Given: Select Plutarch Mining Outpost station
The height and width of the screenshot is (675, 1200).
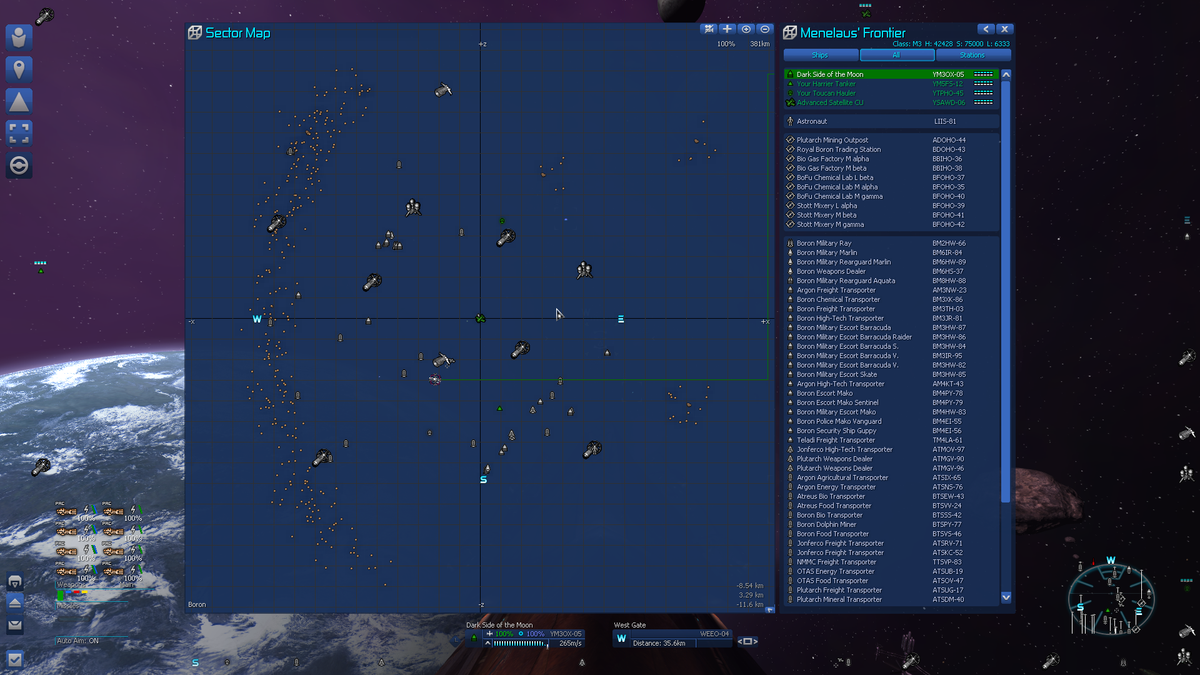Looking at the screenshot, I should (x=892, y=140).
